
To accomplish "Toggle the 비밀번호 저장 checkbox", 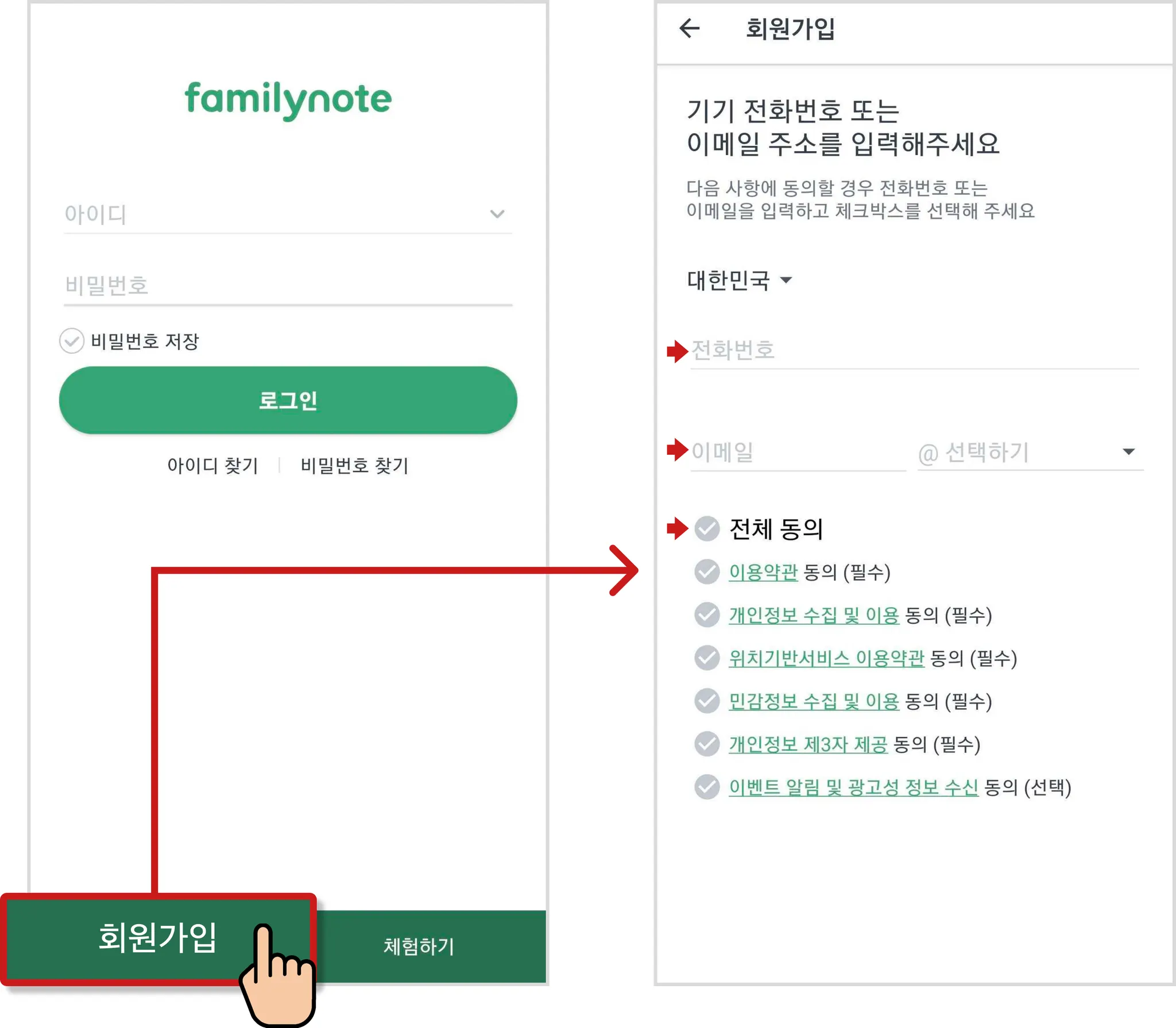I will pyautogui.click(x=72, y=341).
